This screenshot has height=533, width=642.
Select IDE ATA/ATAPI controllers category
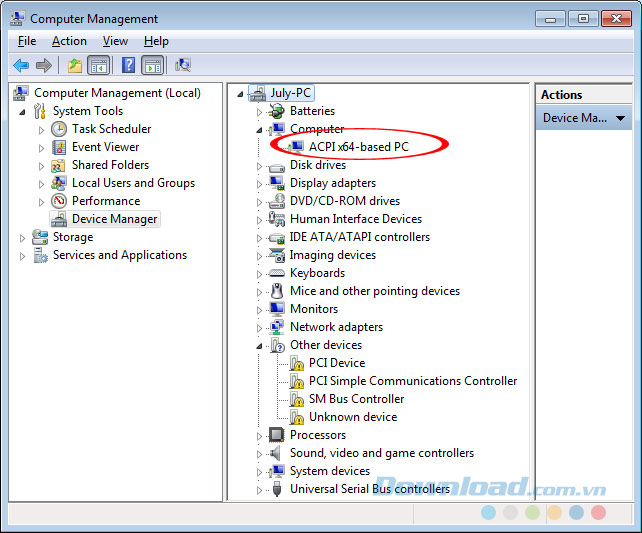pos(359,237)
